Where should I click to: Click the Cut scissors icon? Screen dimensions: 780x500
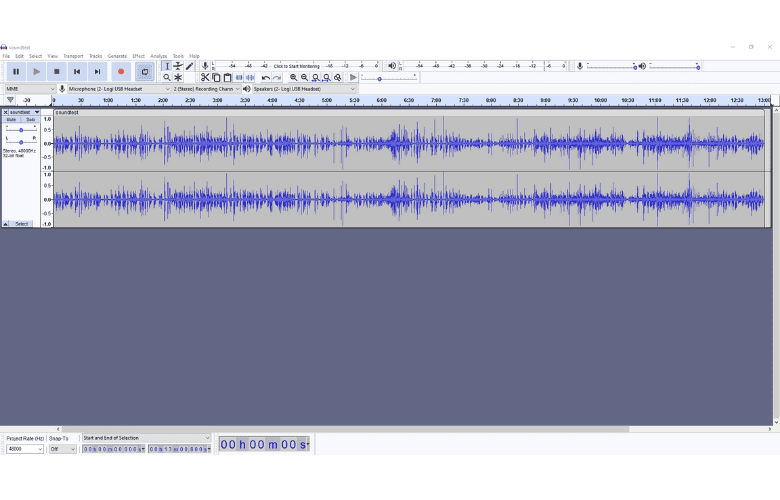[x=205, y=77]
